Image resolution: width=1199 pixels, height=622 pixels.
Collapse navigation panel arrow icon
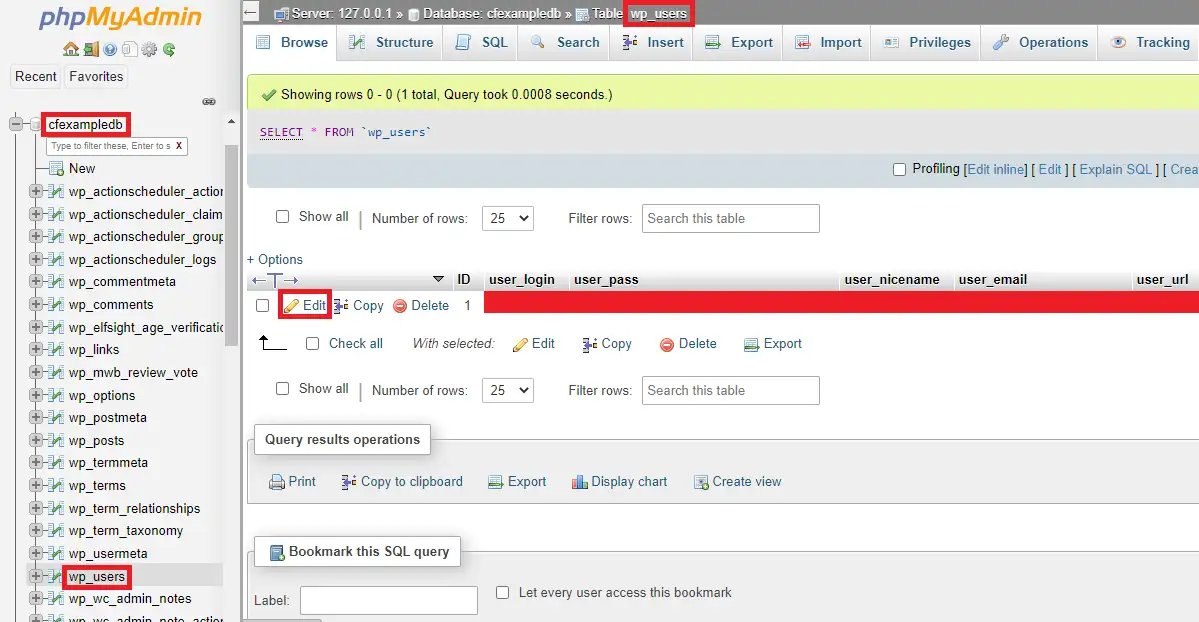(x=252, y=12)
